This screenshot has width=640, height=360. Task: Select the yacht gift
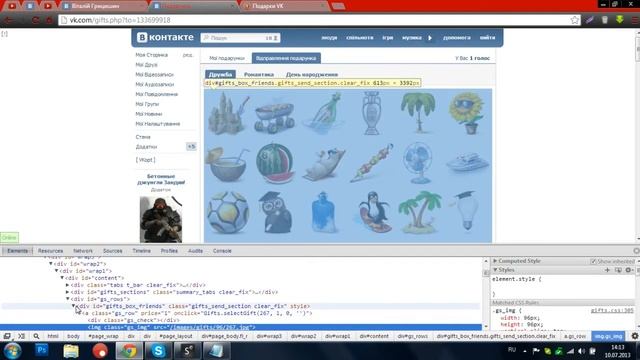467,162
